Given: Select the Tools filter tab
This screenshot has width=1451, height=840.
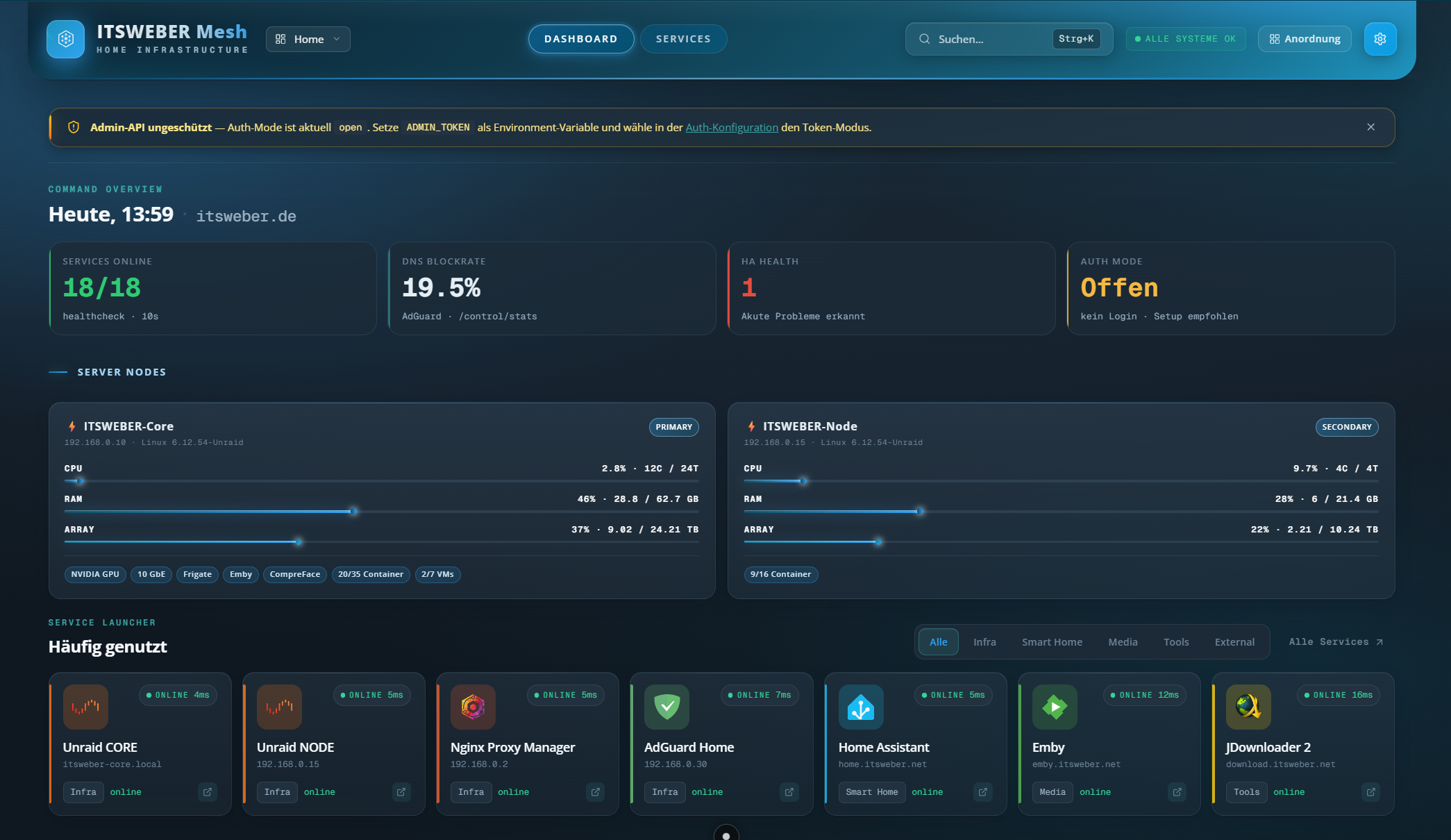Looking at the screenshot, I should tap(1176, 642).
